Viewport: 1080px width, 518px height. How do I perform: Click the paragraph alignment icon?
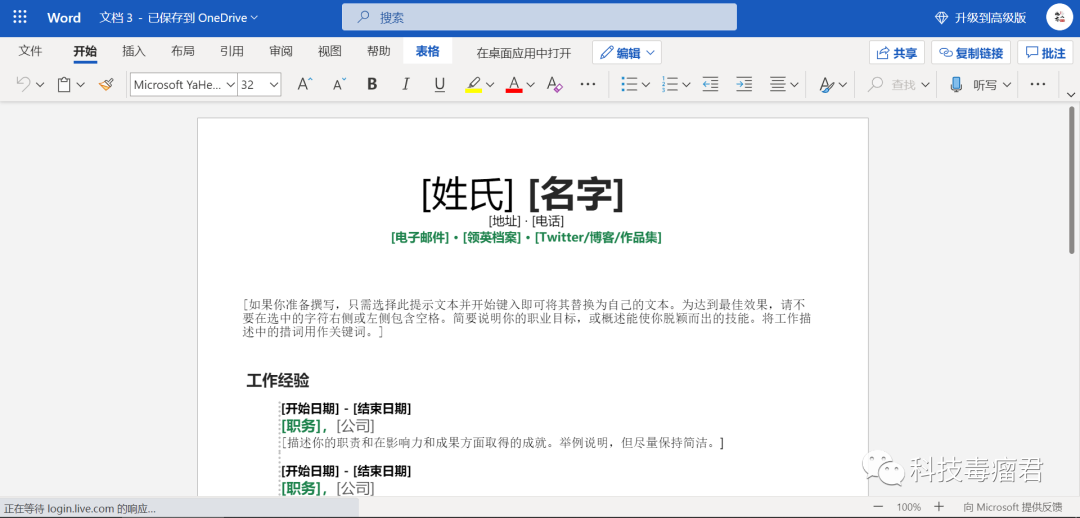tap(778, 84)
